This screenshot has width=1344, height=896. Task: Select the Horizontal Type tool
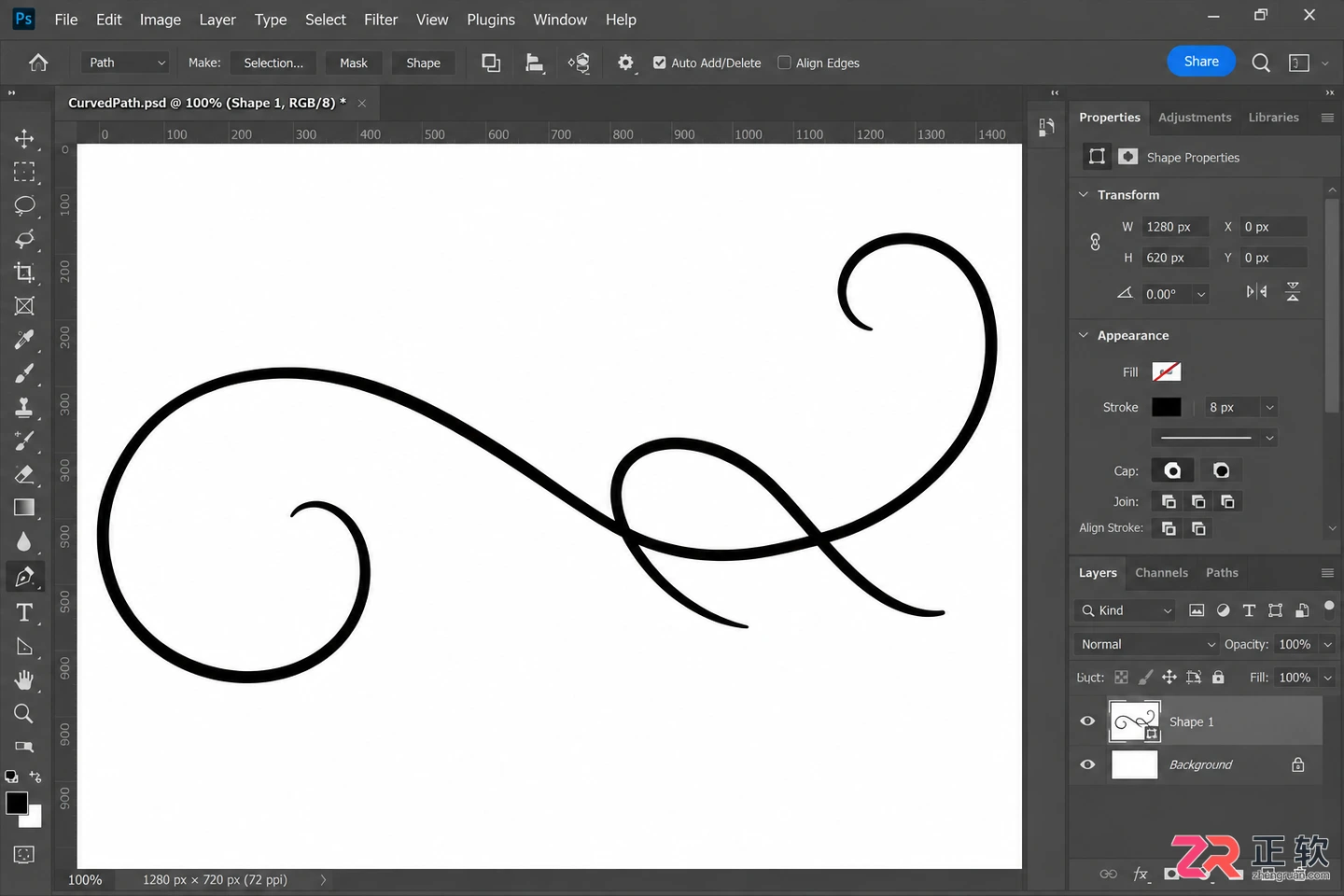tap(24, 612)
